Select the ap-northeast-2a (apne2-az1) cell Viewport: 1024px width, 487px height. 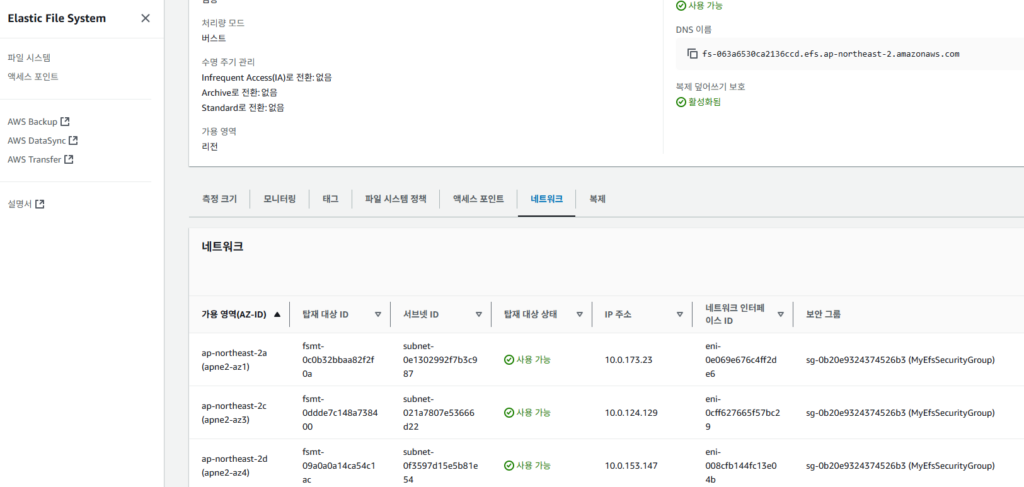click(234, 360)
